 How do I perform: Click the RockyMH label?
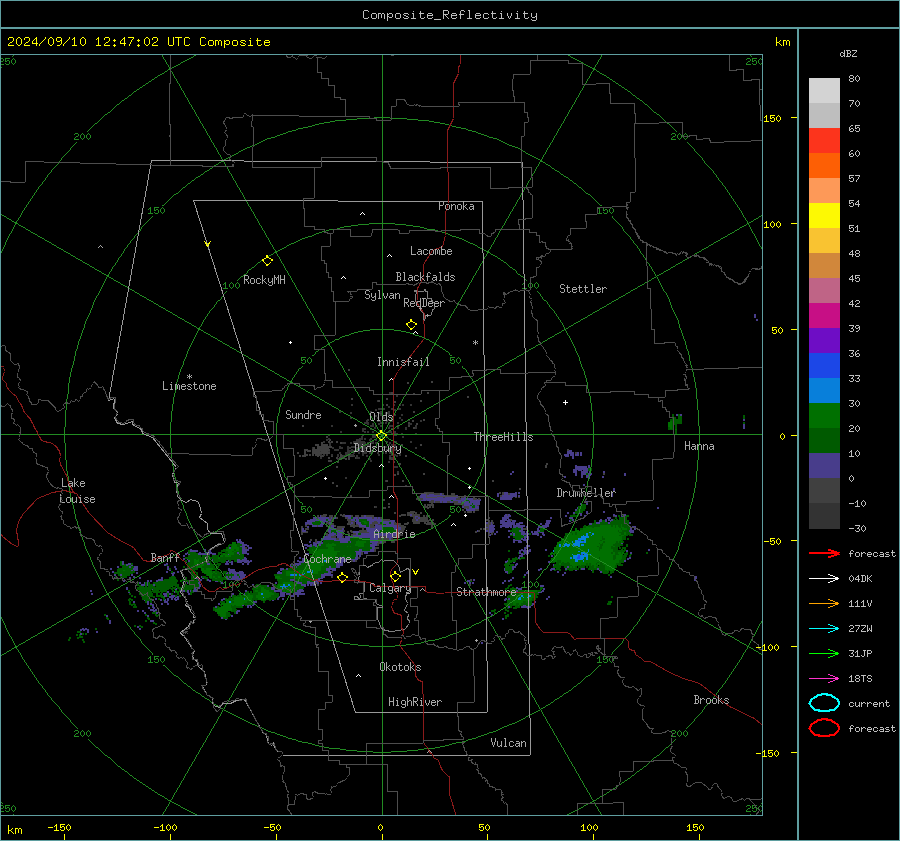click(264, 280)
